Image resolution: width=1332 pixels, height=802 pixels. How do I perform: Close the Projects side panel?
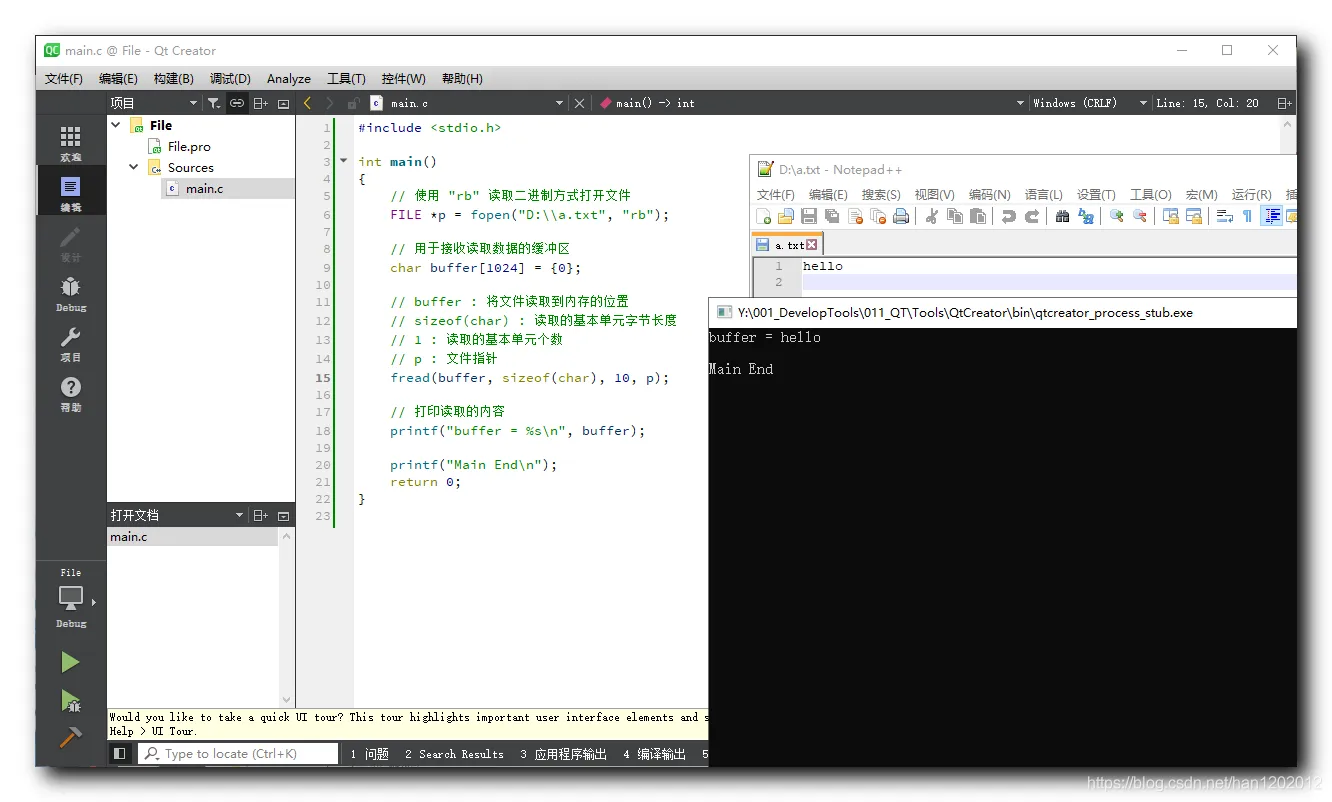(283, 103)
